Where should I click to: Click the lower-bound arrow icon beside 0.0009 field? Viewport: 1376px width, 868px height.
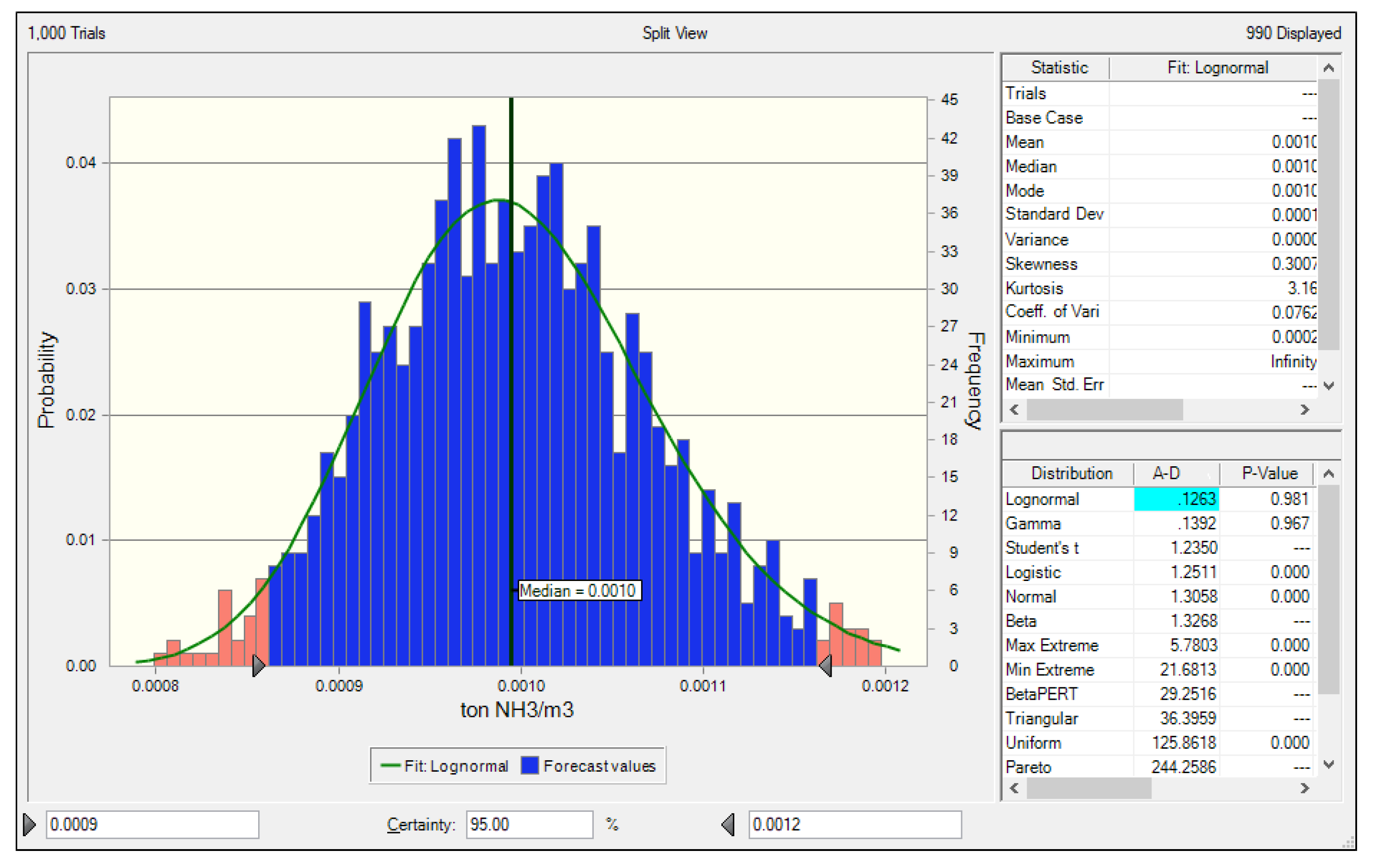[29, 824]
